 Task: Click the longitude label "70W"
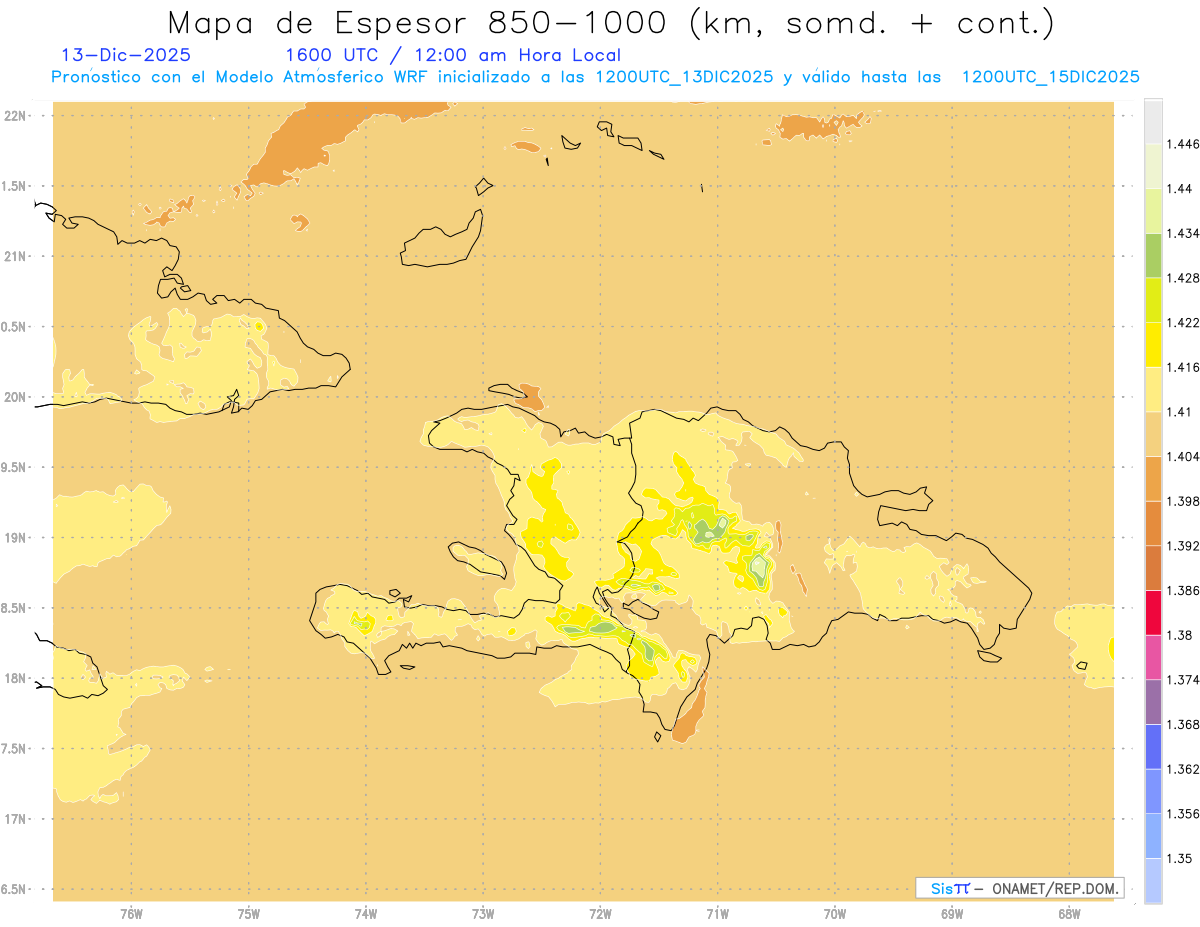(x=834, y=914)
